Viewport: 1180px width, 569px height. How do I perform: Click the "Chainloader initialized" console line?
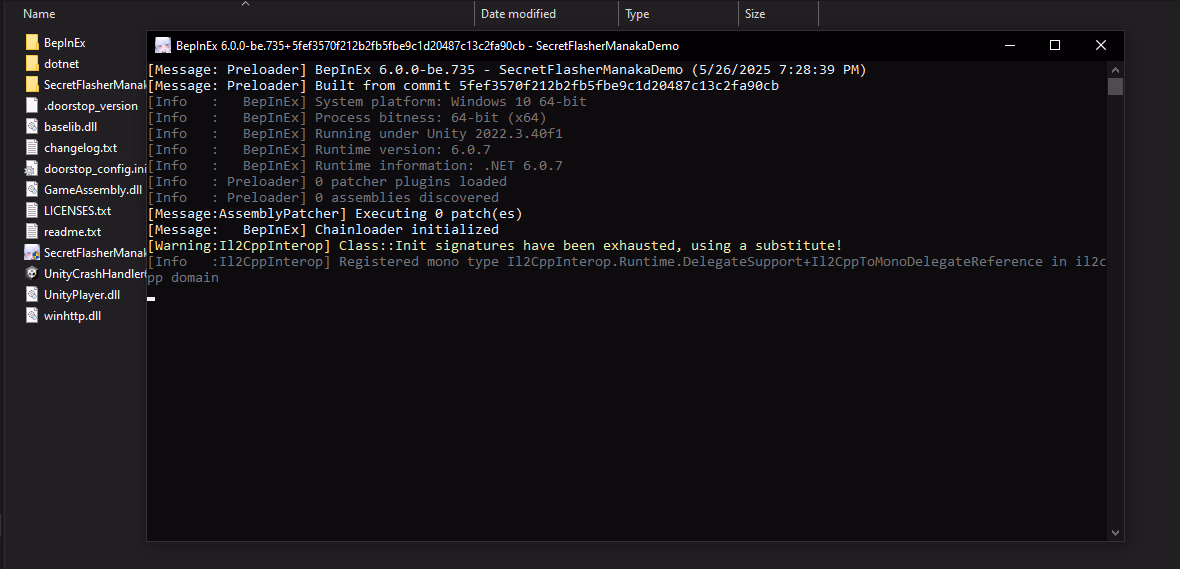click(x=323, y=230)
